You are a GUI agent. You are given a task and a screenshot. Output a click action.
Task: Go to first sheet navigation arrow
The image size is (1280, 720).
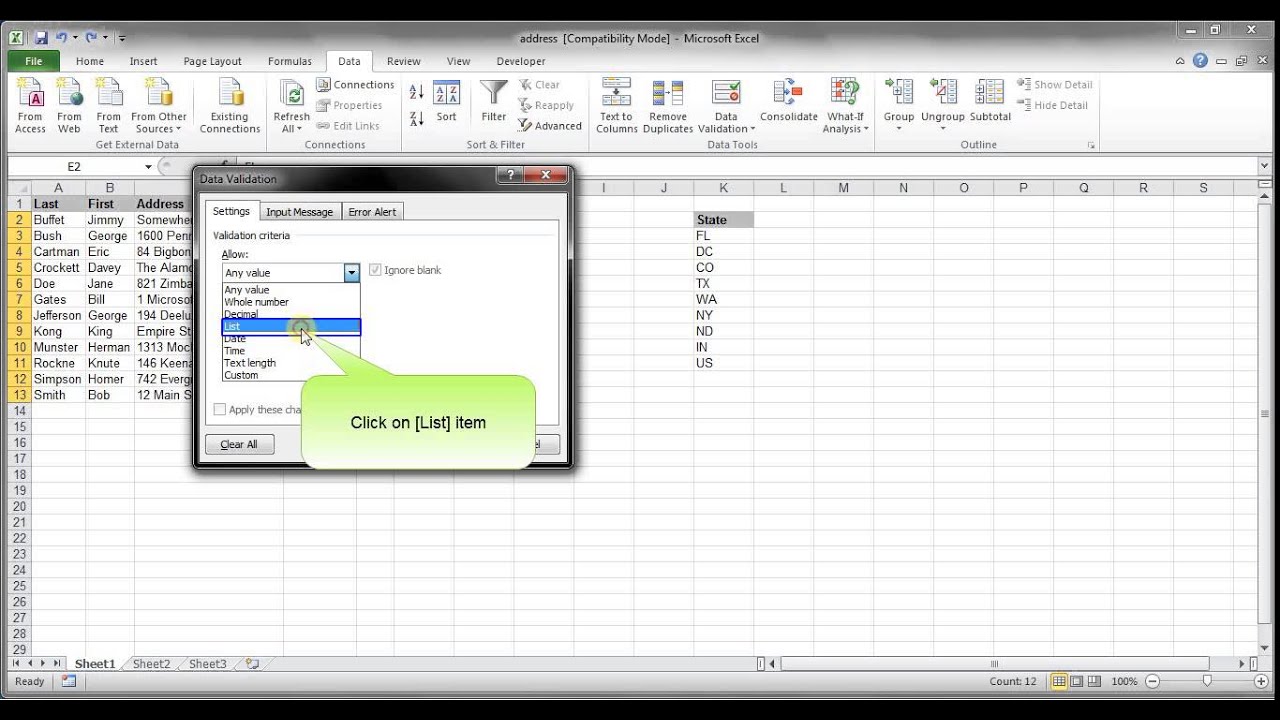[x=16, y=664]
